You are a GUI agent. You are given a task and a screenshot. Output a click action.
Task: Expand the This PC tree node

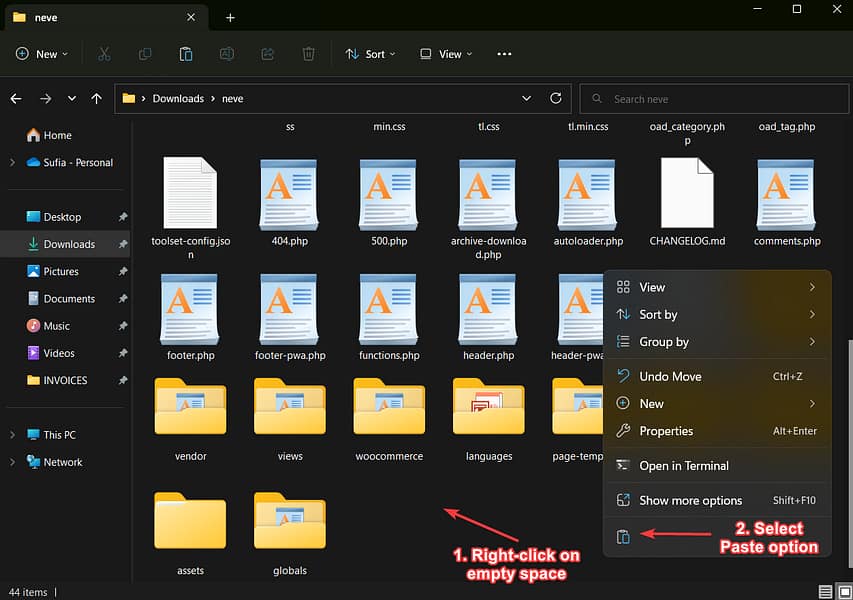(x=12, y=435)
